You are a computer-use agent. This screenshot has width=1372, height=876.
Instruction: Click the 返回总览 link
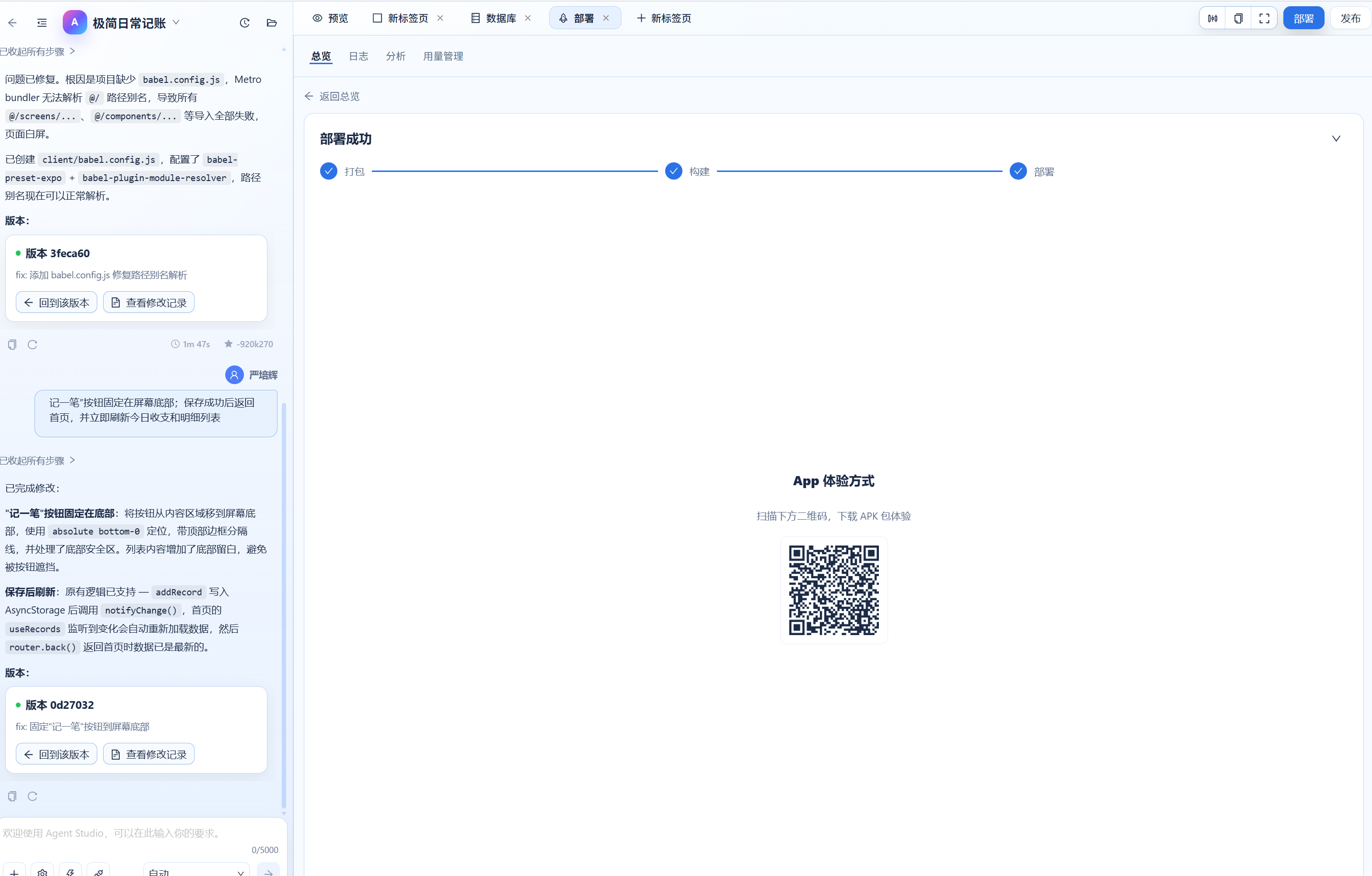point(332,96)
